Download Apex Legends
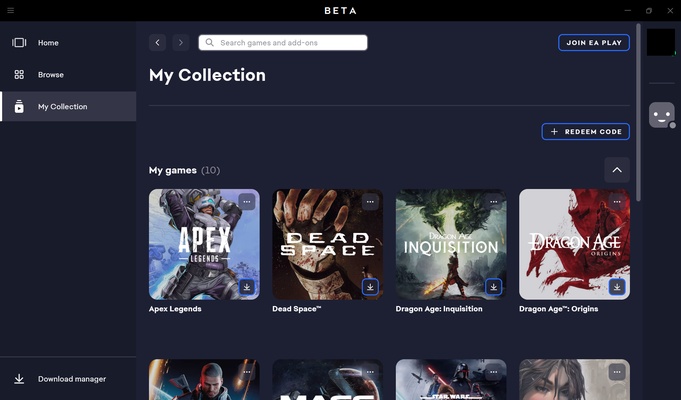The height and width of the screenshot is (400, 681). point(247,287)
